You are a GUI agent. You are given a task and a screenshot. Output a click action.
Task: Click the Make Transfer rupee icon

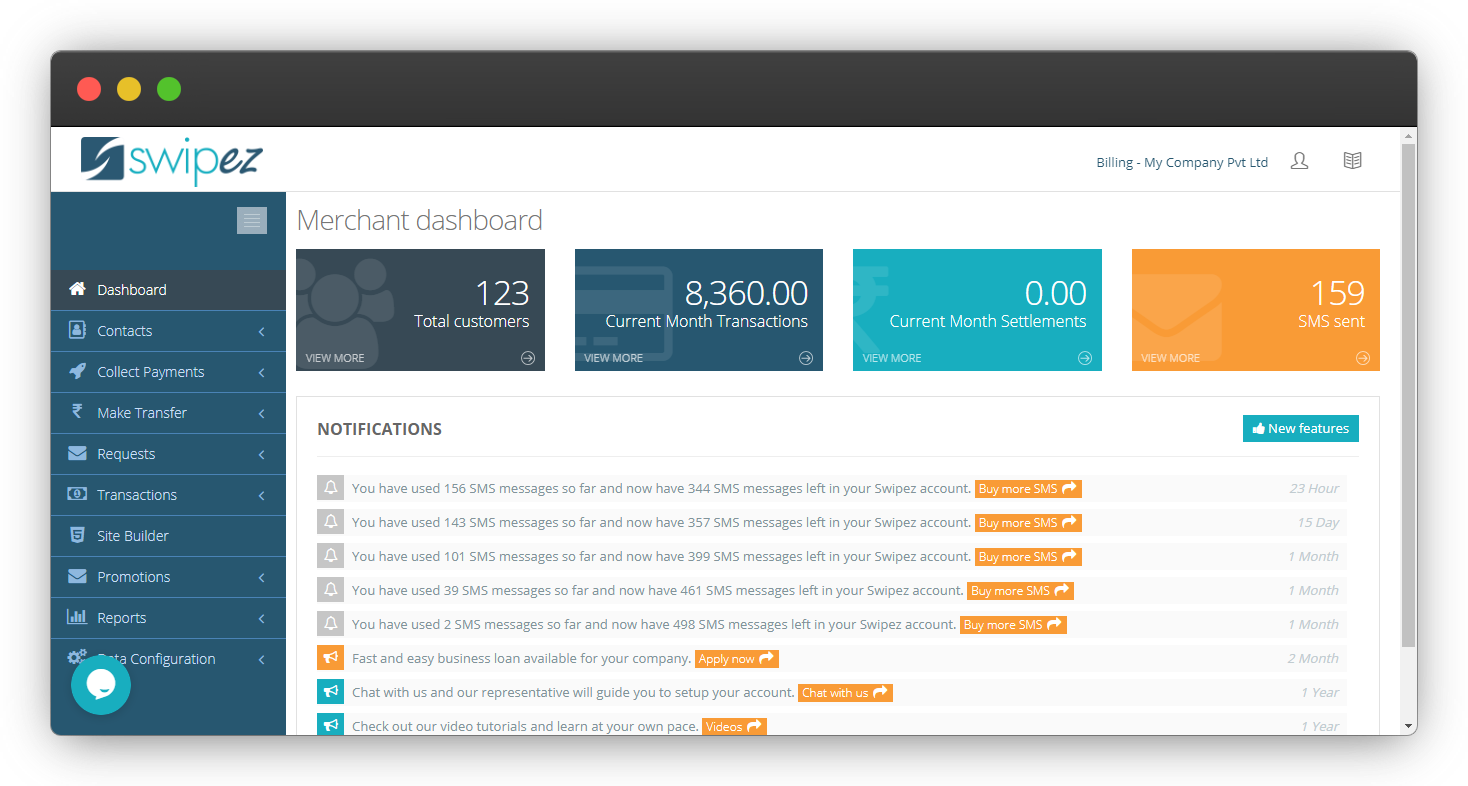point(78,412)
